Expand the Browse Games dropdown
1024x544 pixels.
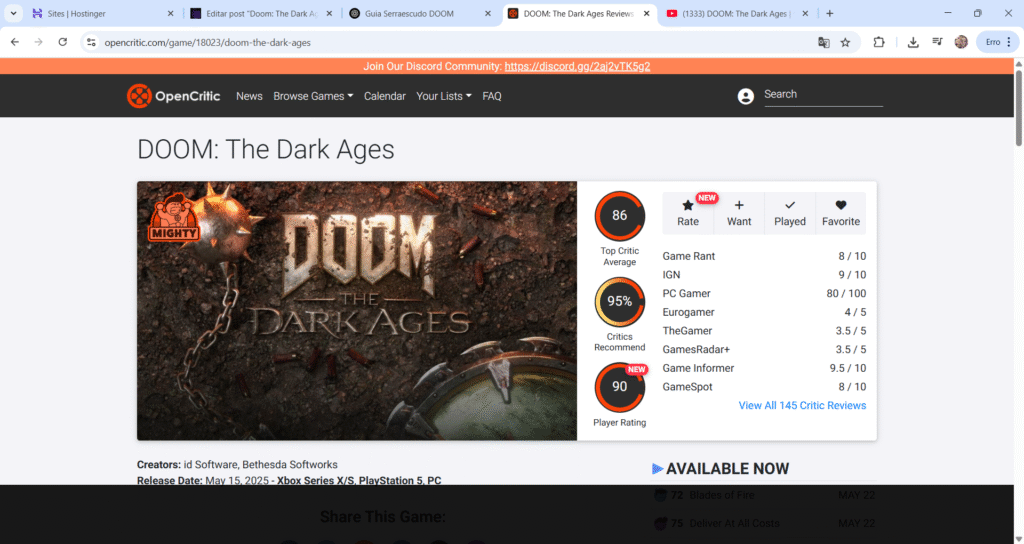pos(313,96)
